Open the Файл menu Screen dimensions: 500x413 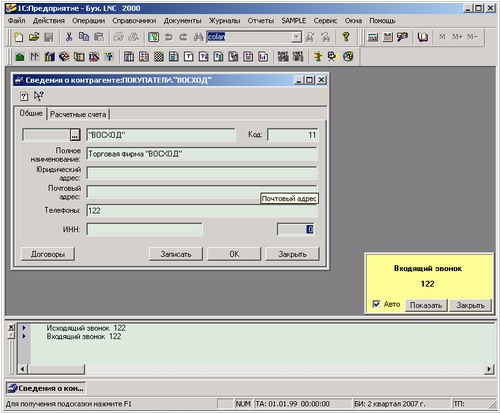point(17,21)
